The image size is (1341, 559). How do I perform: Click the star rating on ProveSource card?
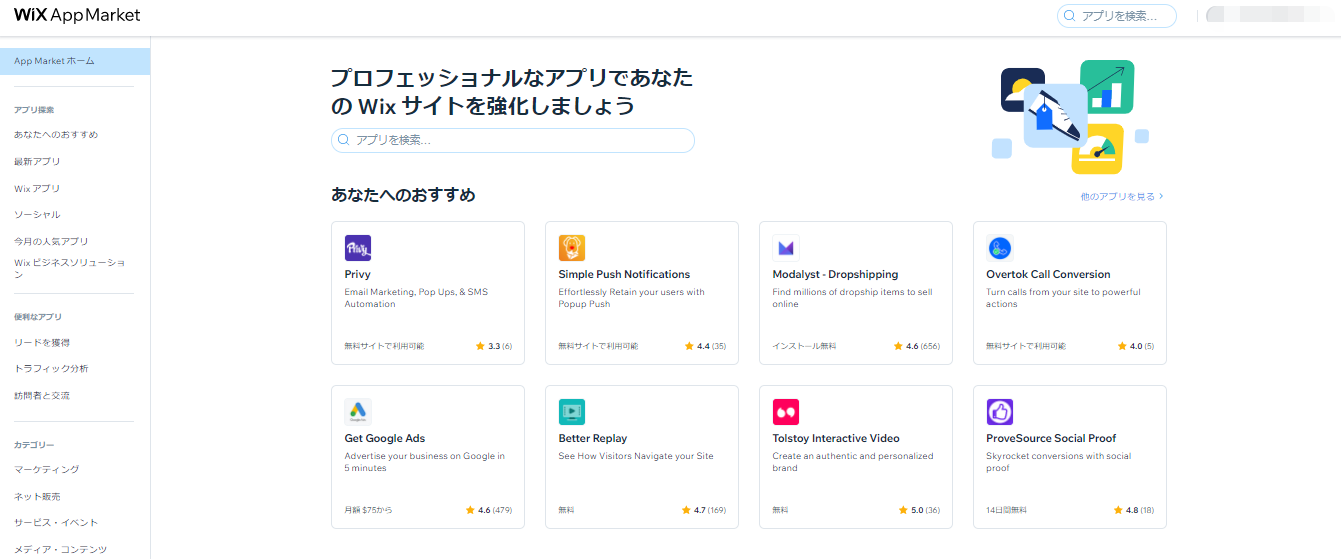pyautogui.click(x=1133, y=510)
